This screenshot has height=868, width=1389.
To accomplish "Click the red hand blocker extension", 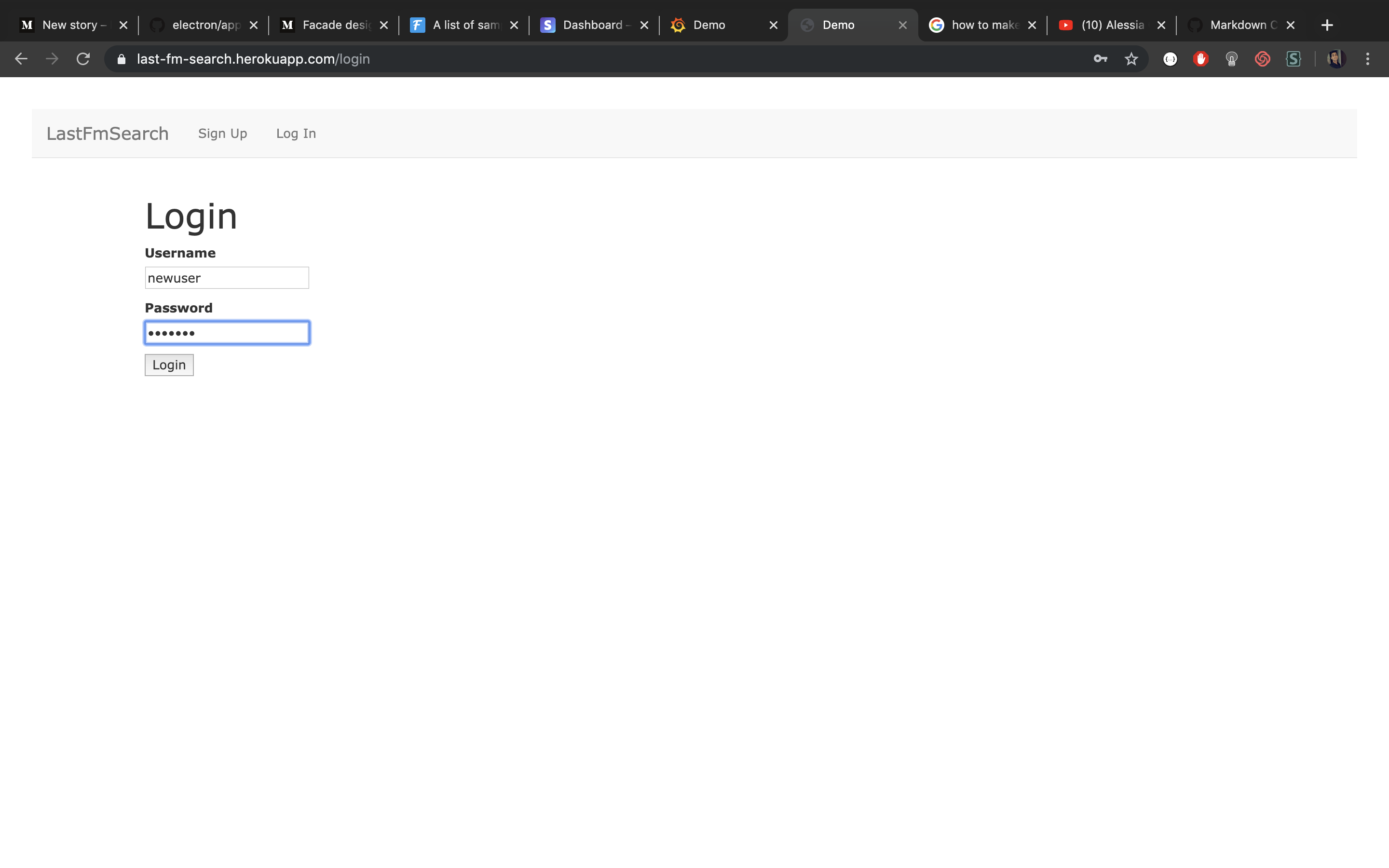I will click(1200, 58).
